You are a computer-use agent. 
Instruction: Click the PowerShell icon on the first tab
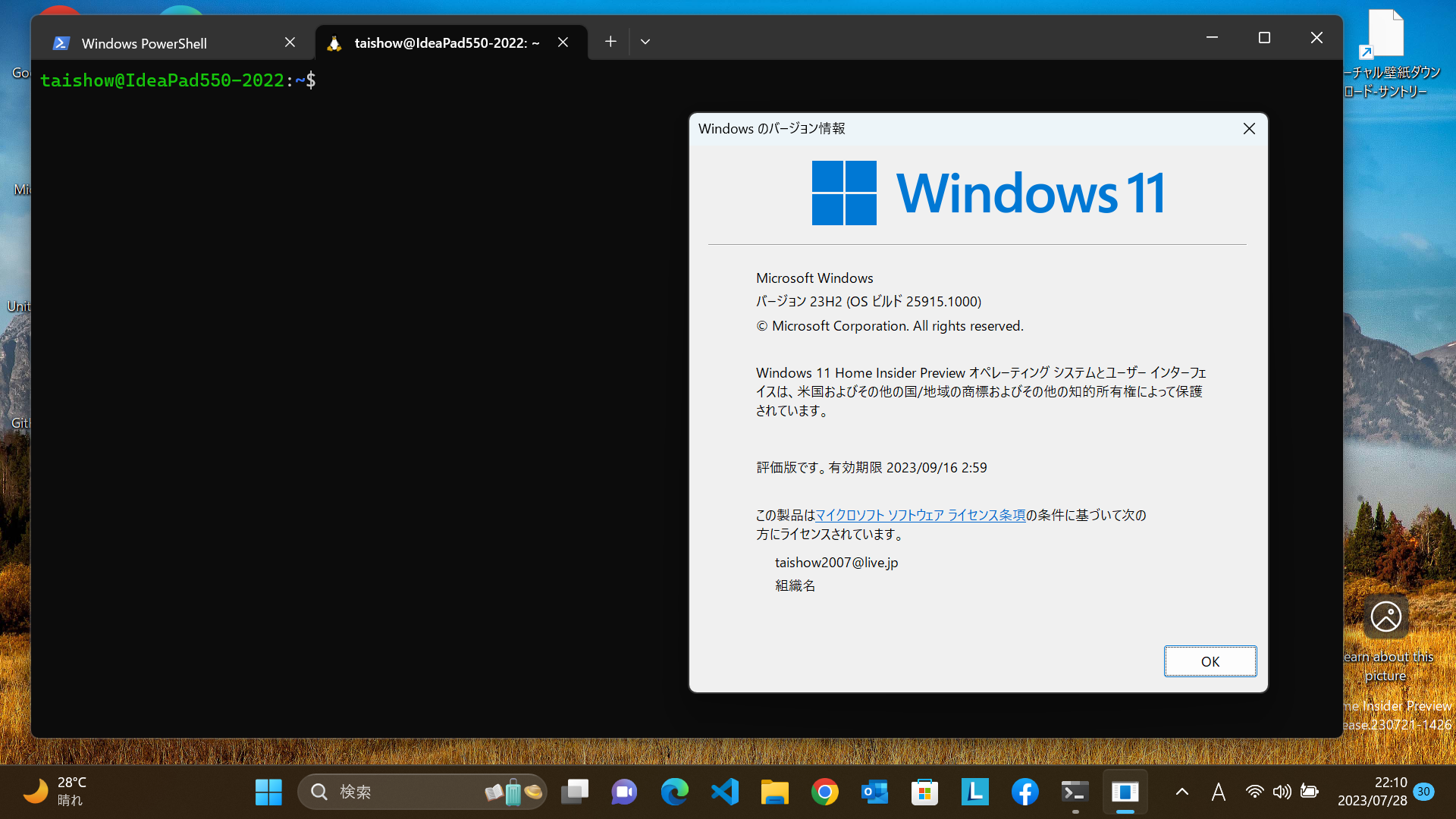pos(61,43)
